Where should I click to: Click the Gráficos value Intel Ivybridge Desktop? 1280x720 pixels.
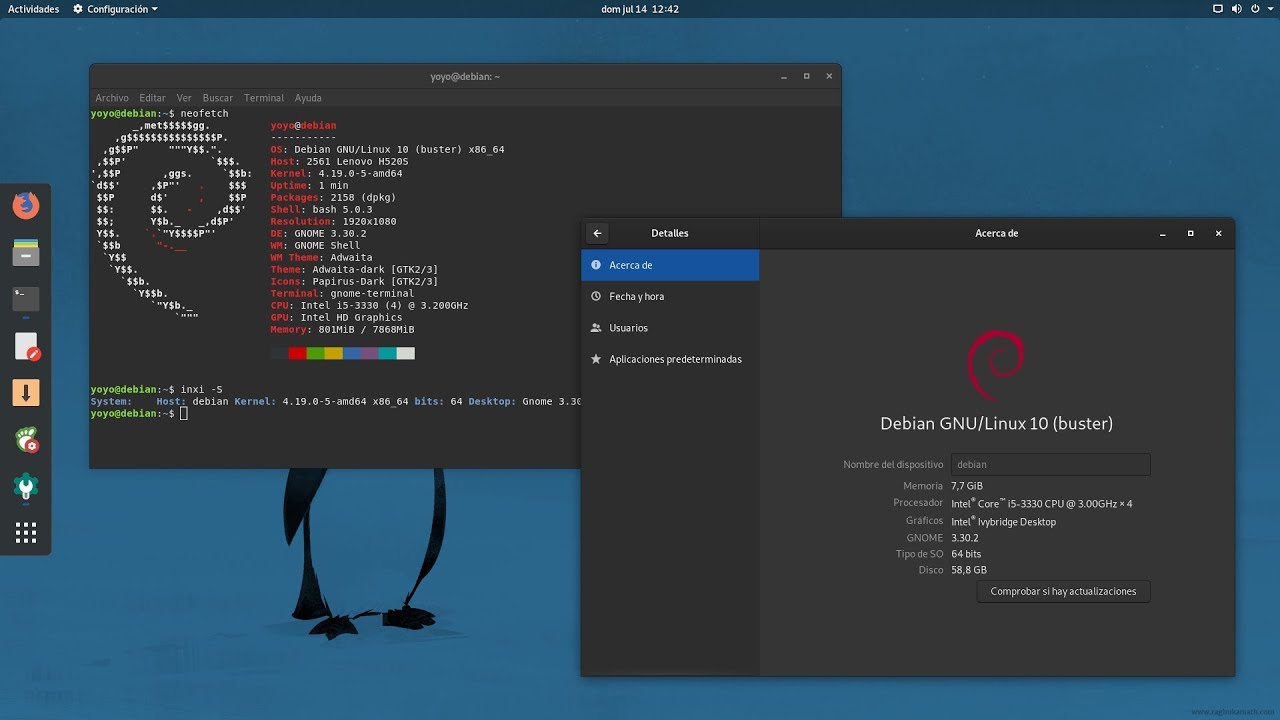point(1003,521)
